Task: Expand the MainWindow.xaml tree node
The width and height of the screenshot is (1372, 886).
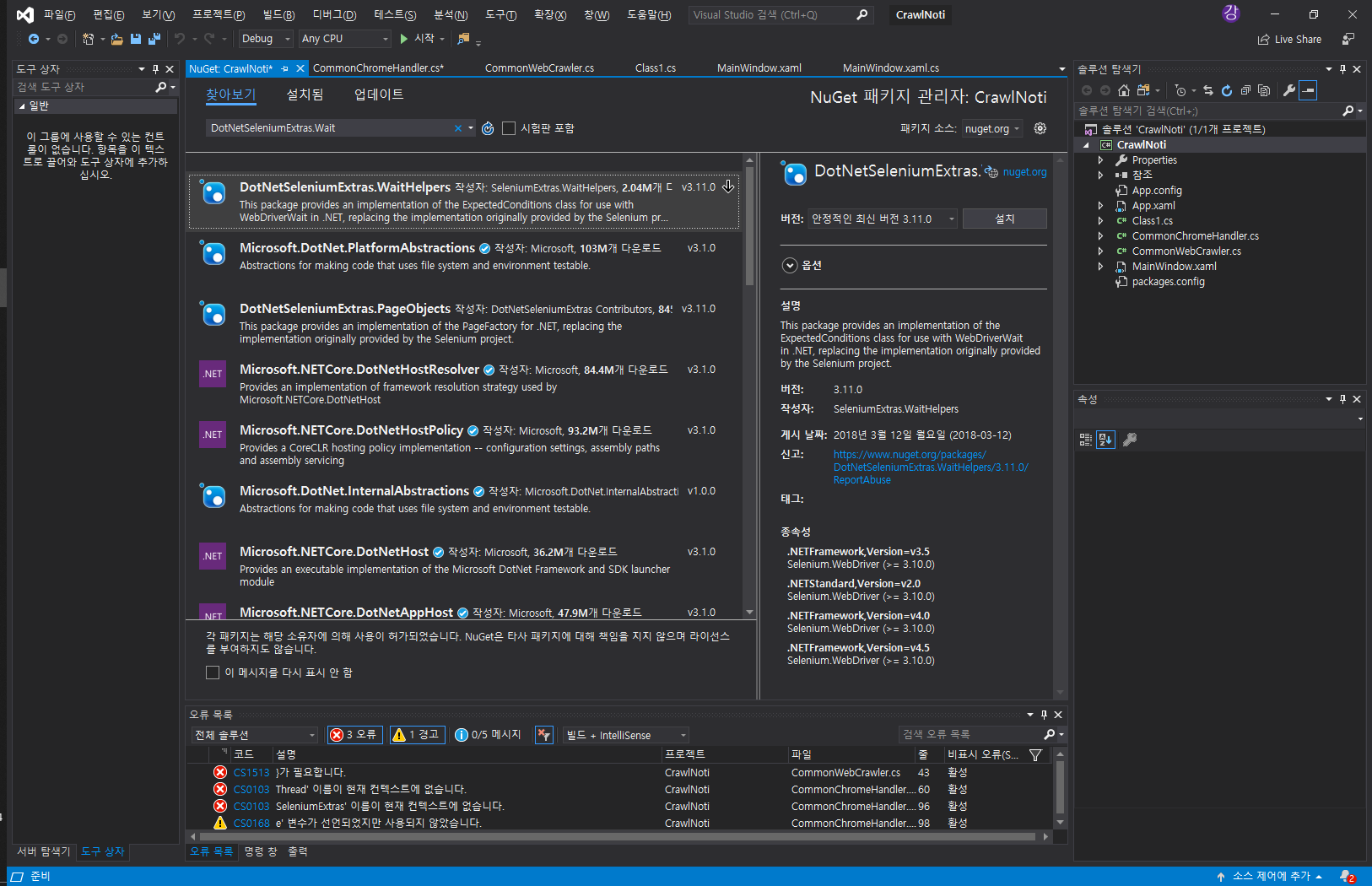Action: 1100,267
